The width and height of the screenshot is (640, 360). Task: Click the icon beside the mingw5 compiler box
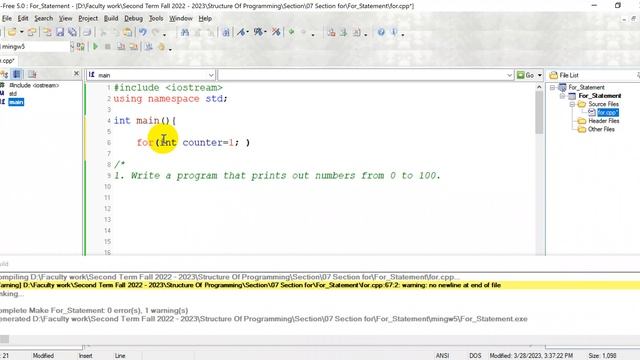pyautogui.click(x=81, y=47)
